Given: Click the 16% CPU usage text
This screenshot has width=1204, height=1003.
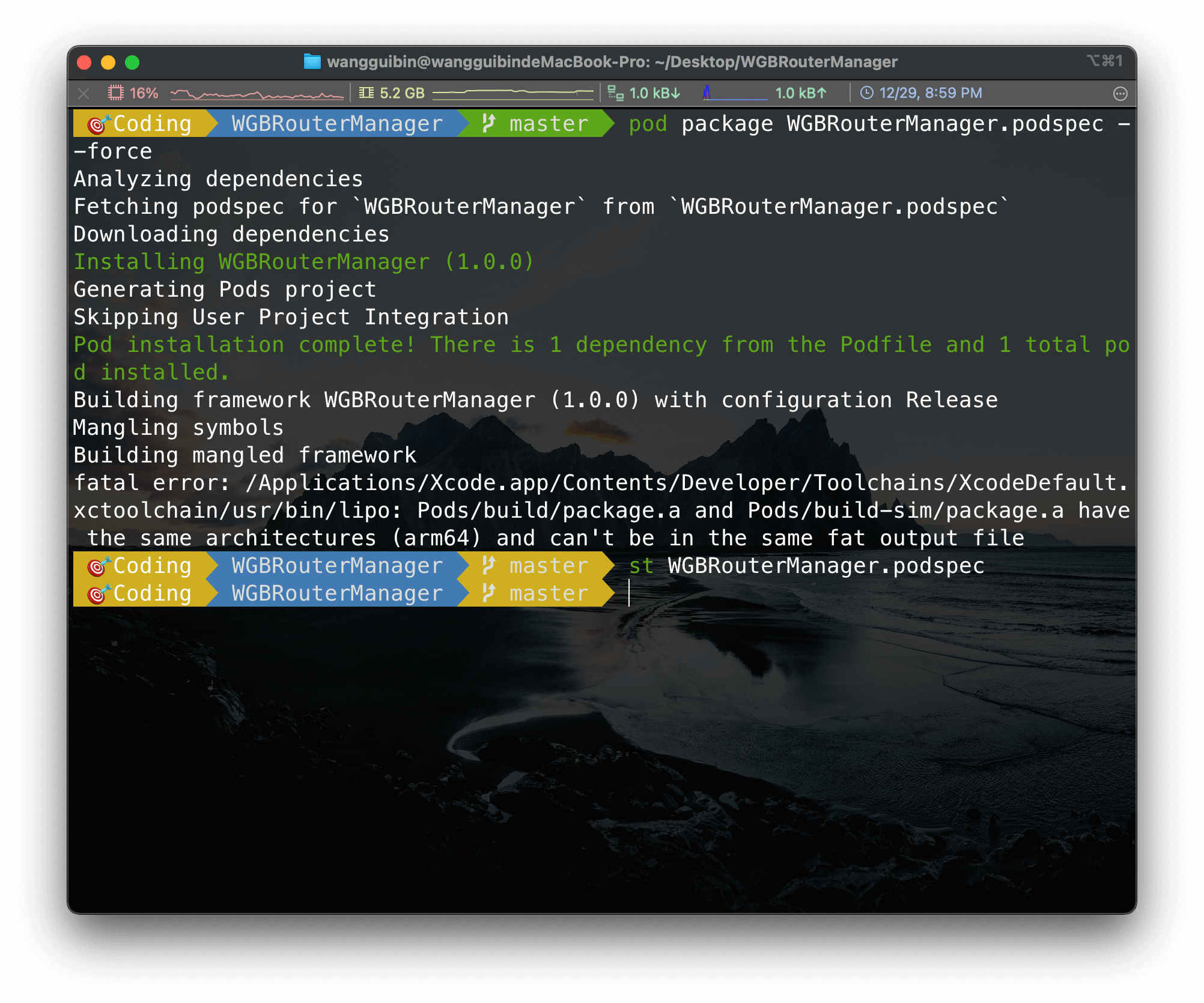Looking at the screenshot, I should pyautogui.click(x=144, y=93).
